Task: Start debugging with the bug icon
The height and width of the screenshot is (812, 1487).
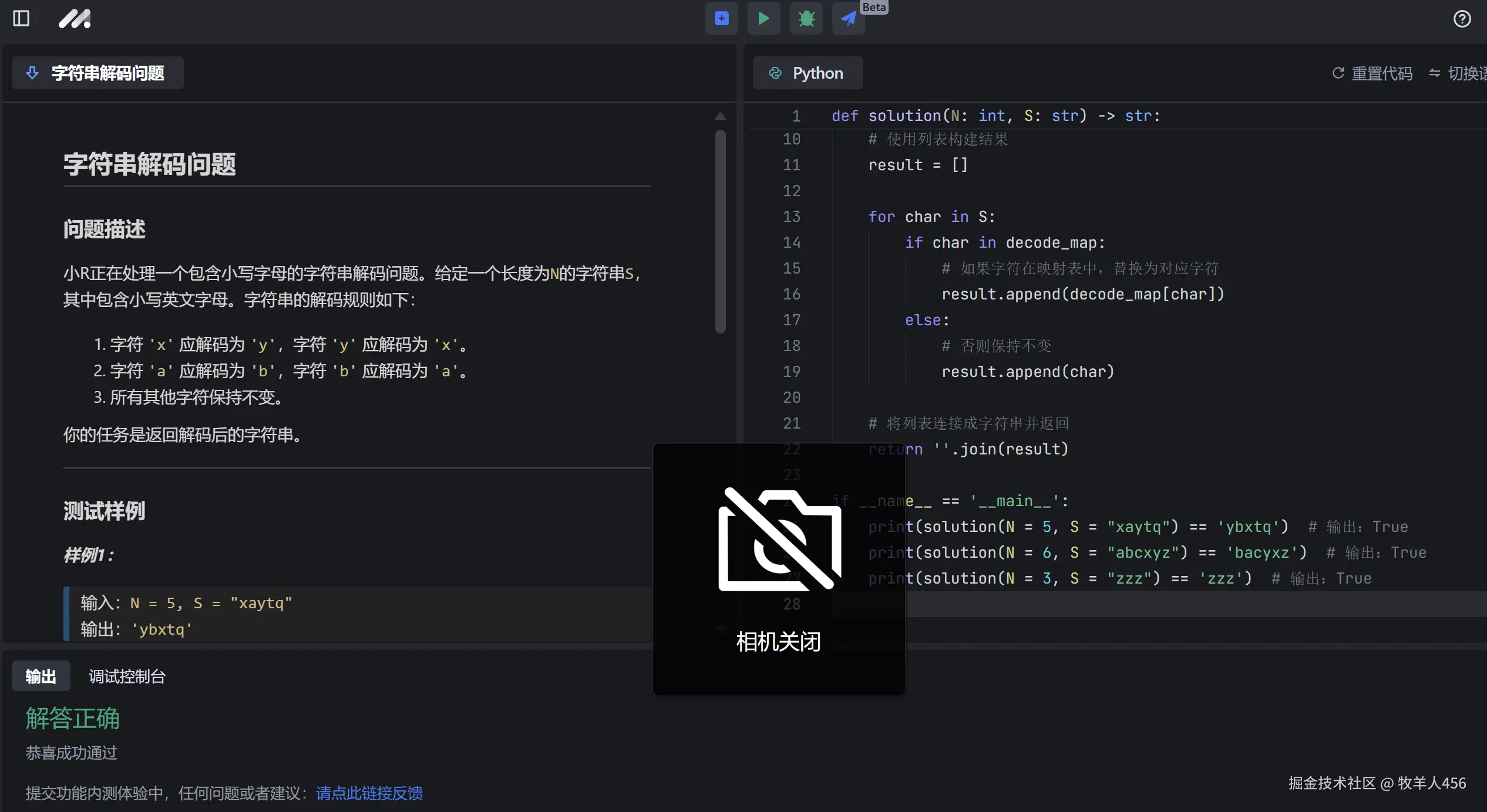Action: (x=805, y=18)
